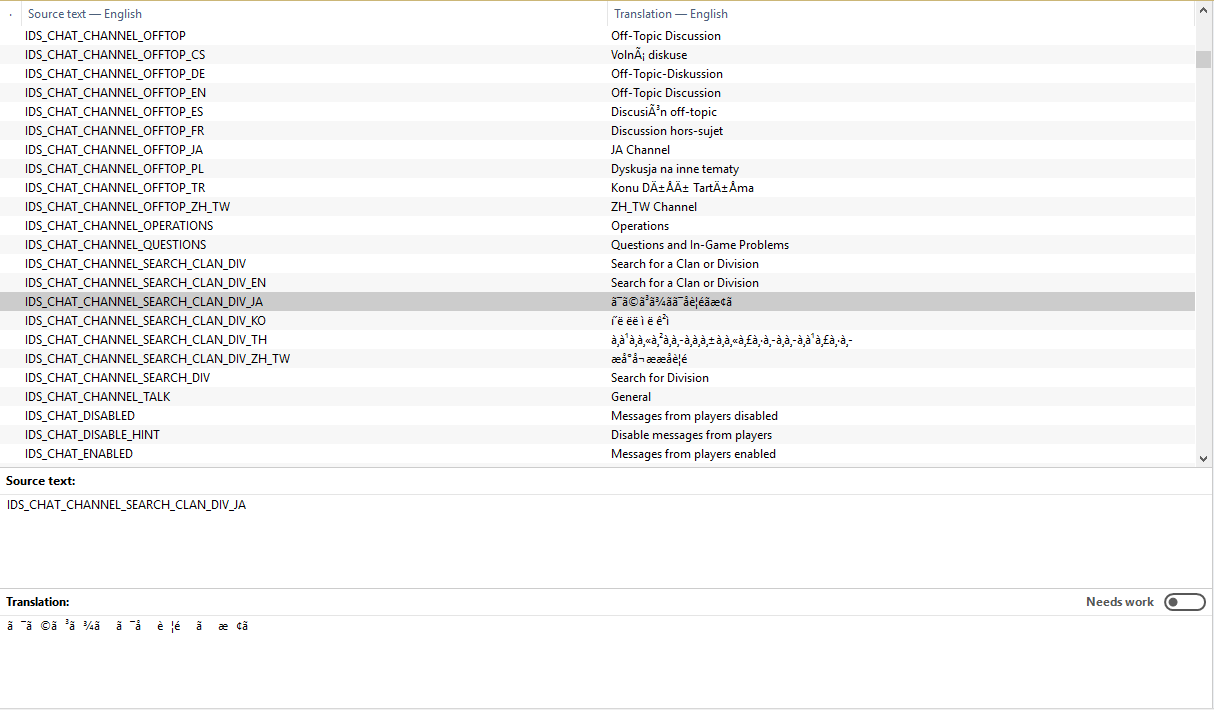
Task: Click the scrollbar down arrow in list
Action: (x=1203, y=458)
